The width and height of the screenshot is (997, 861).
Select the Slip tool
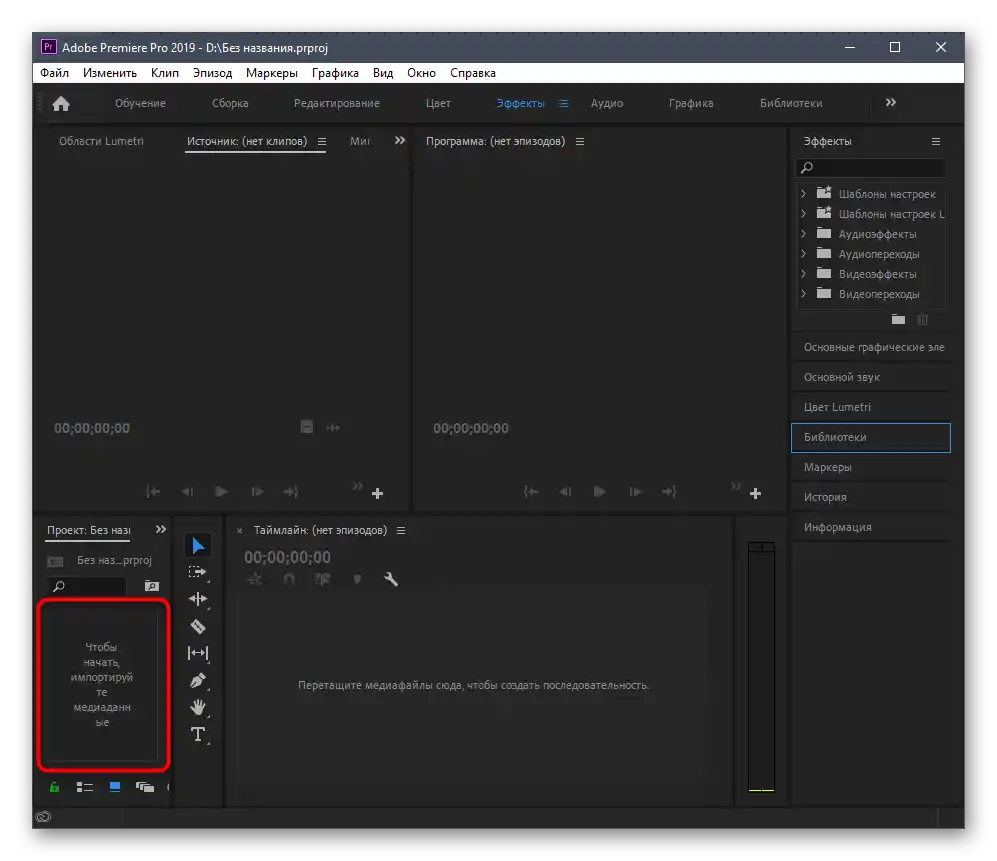coord(198,653)
